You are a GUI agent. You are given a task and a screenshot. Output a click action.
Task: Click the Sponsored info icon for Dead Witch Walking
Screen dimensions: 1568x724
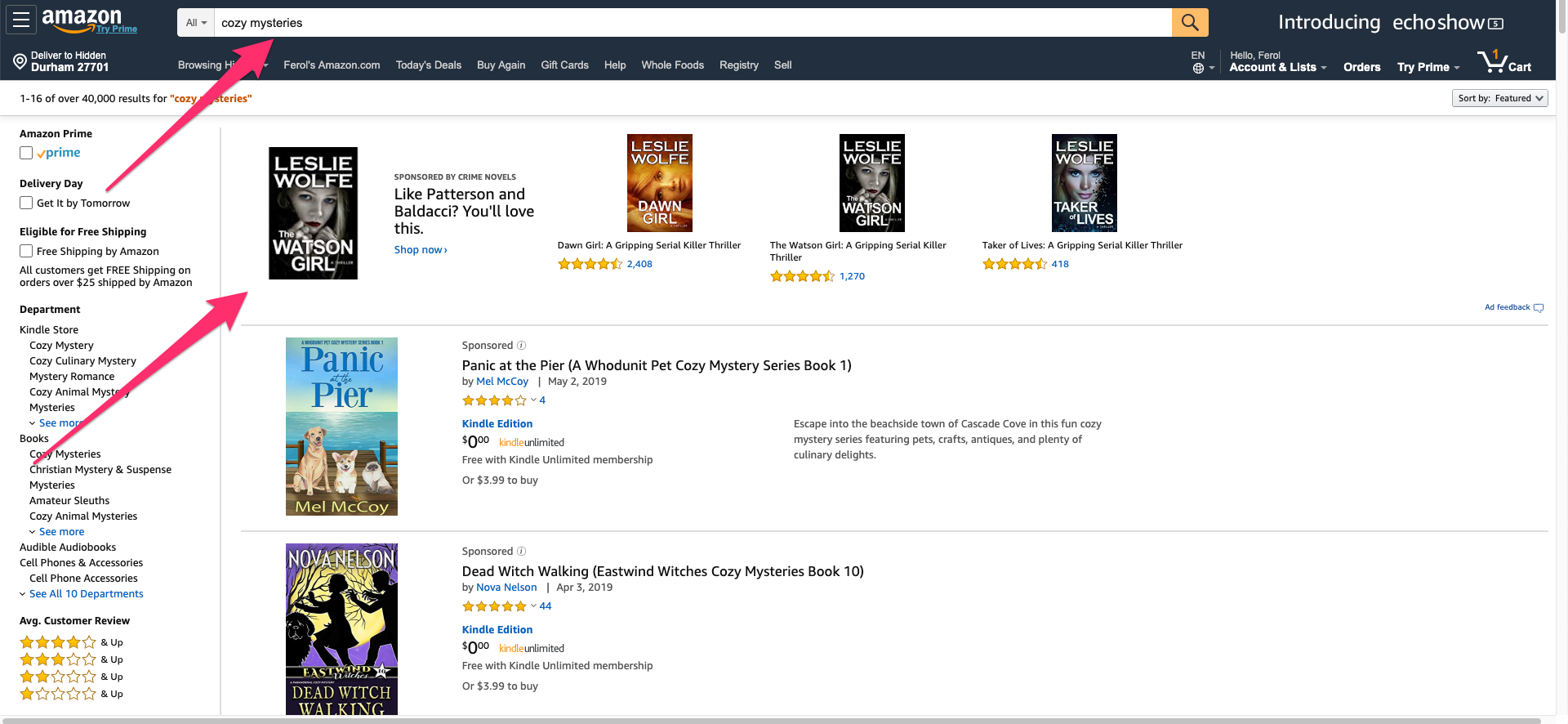pos(521,552)
